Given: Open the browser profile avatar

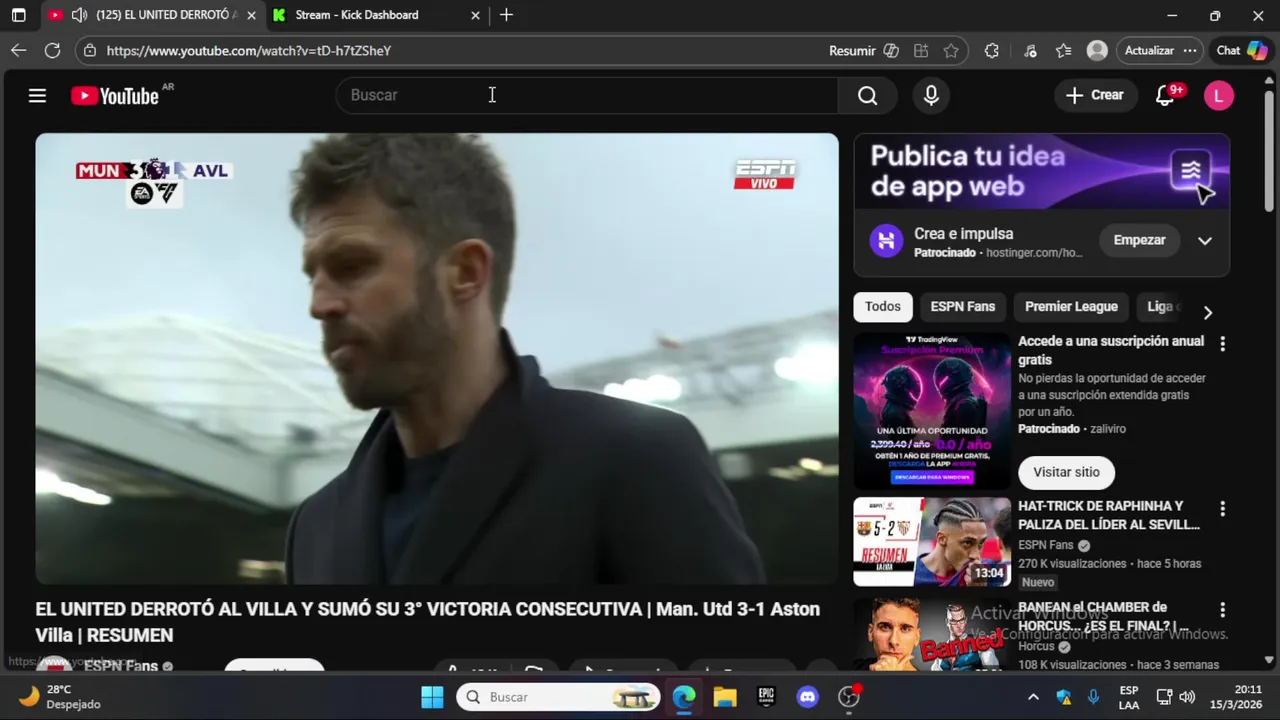Looking at the screenshot, I should tap(1097, 51).
